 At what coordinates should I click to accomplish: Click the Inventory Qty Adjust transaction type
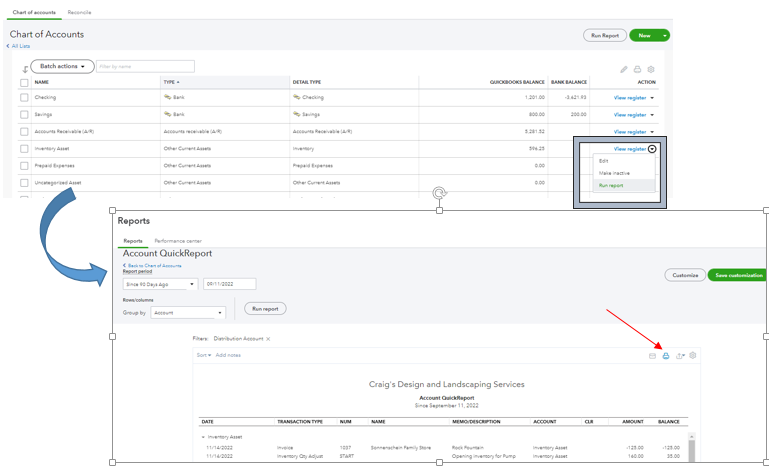(x=300, y=456)
